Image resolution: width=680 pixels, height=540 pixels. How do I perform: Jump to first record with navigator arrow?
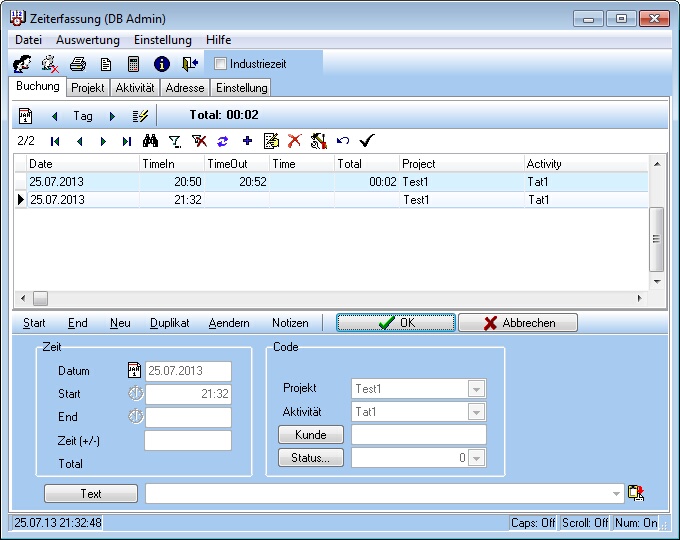click(x=55, y=141)
